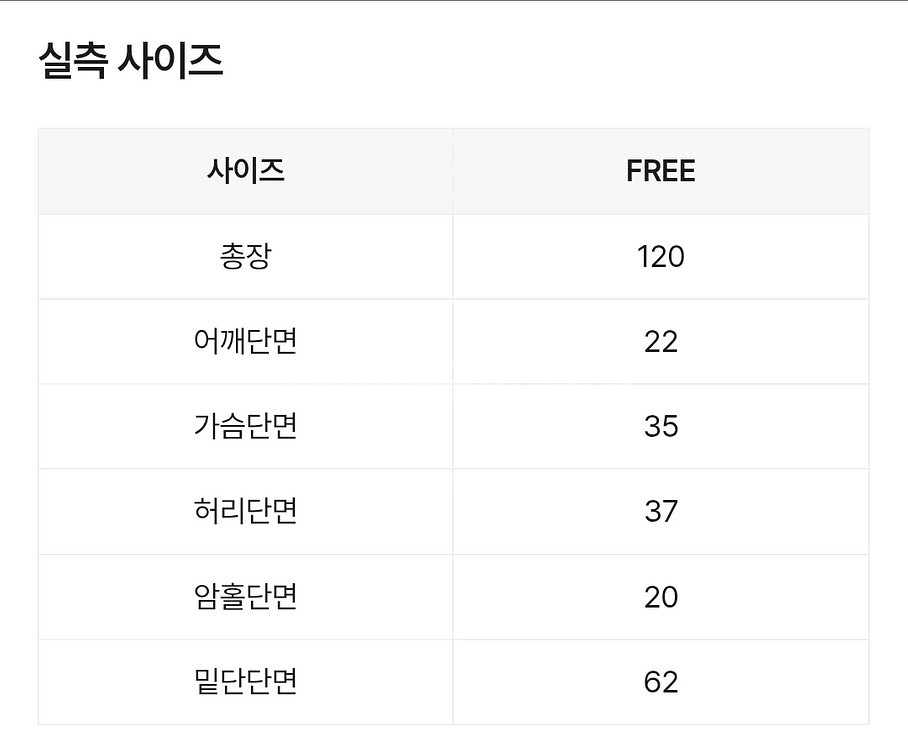
Task: Click the bottom border below the 밑단단면 row
Action: pyautogui.click(x=453, y=724)
